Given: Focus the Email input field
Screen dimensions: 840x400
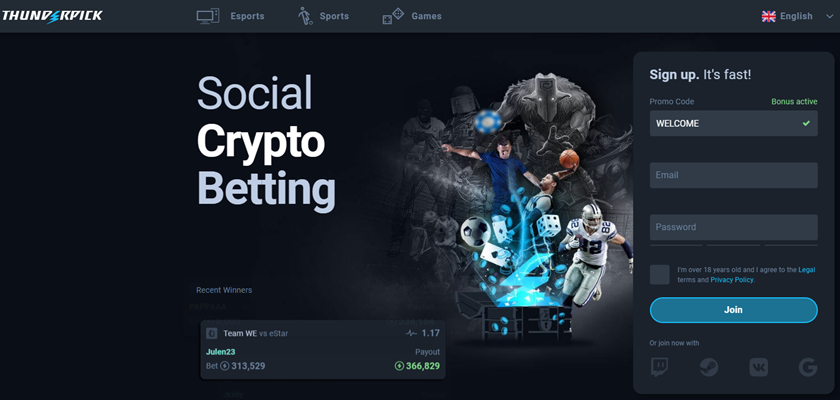Looking at the screenshot, I should pyautogui.click(x=733, y=175).
